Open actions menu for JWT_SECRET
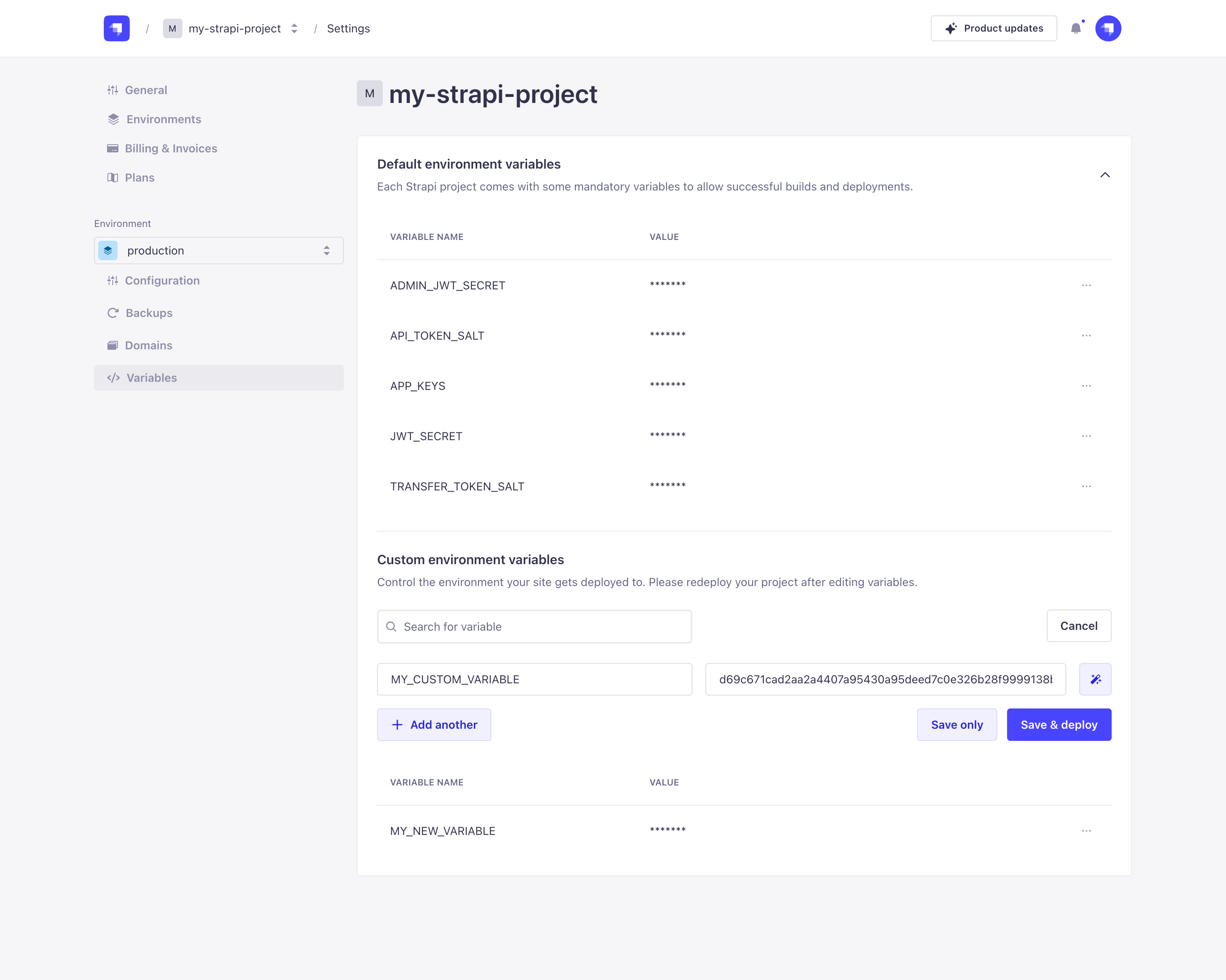The width and height of the screenshot is (1226, 980). pos(1086,436)
